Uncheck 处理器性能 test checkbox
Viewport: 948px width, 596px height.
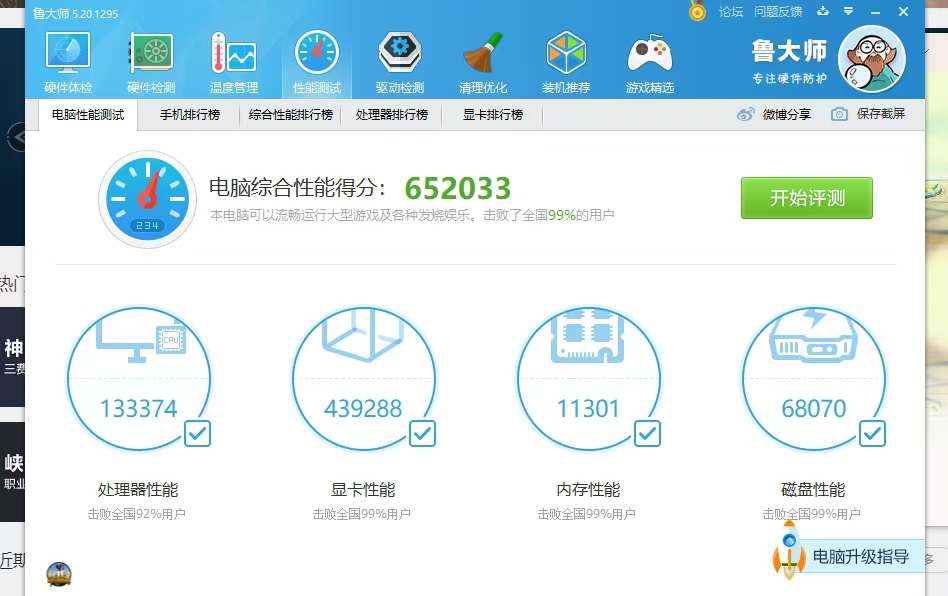click(x=197, y=433)
